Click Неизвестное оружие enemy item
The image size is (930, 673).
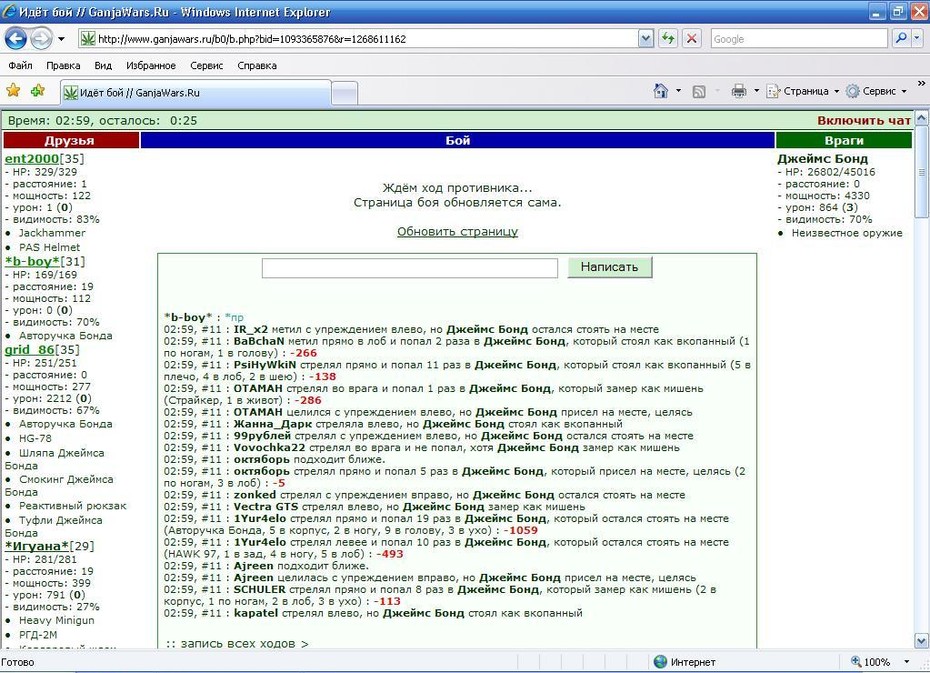coord(846,233)
